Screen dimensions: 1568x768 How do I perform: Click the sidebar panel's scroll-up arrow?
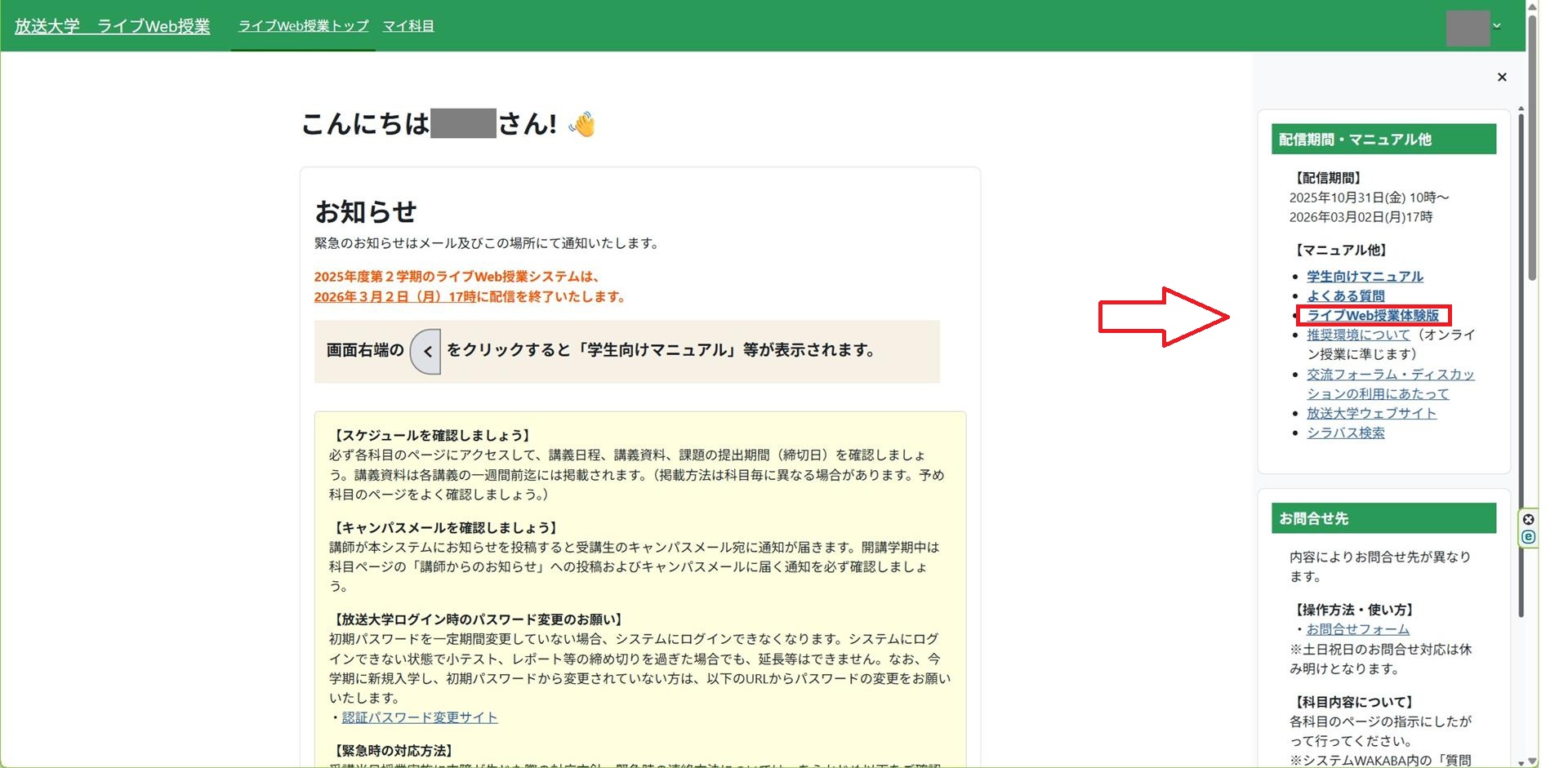click(1521, 109)
